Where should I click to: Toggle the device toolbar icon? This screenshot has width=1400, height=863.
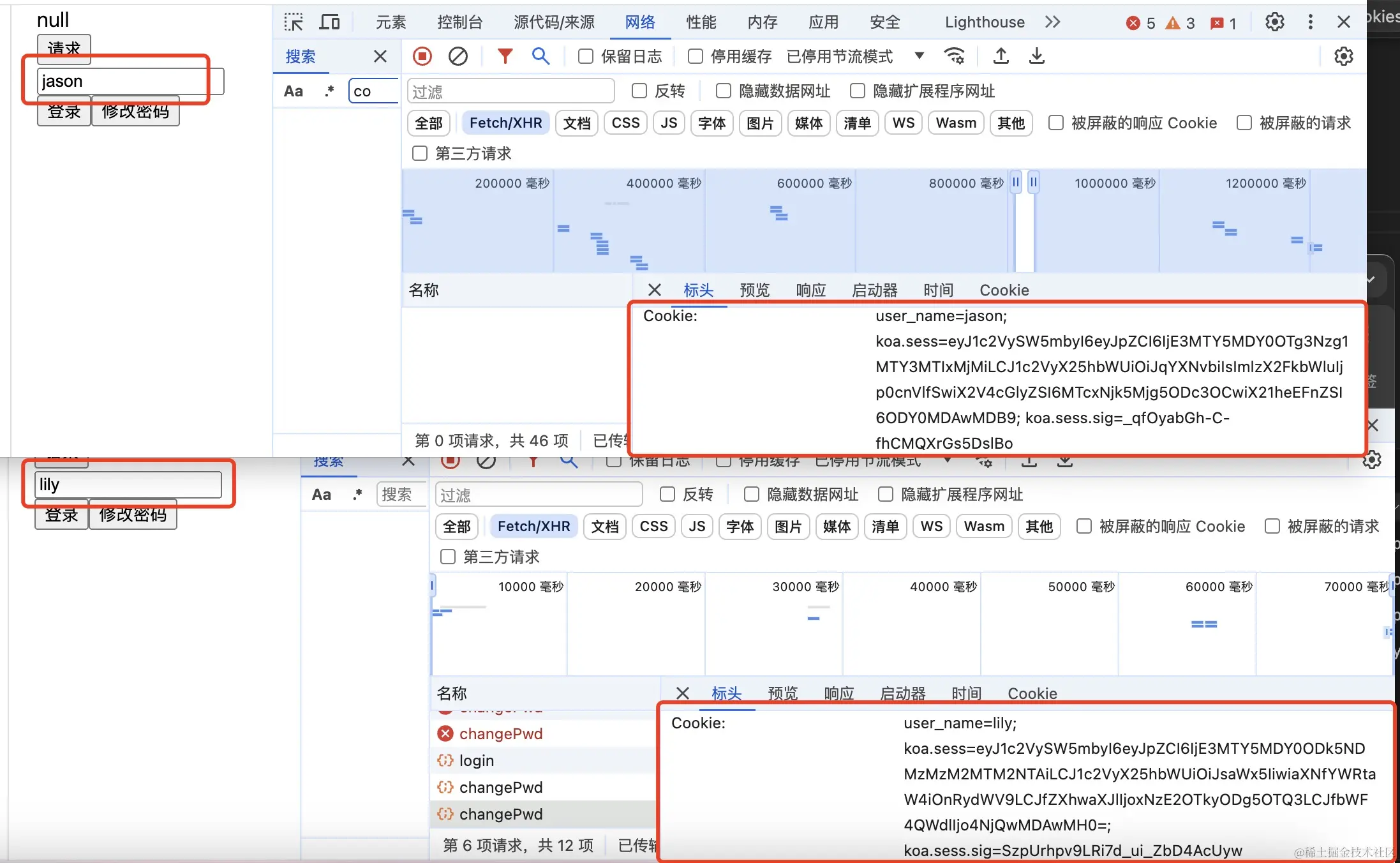point(329,22)
